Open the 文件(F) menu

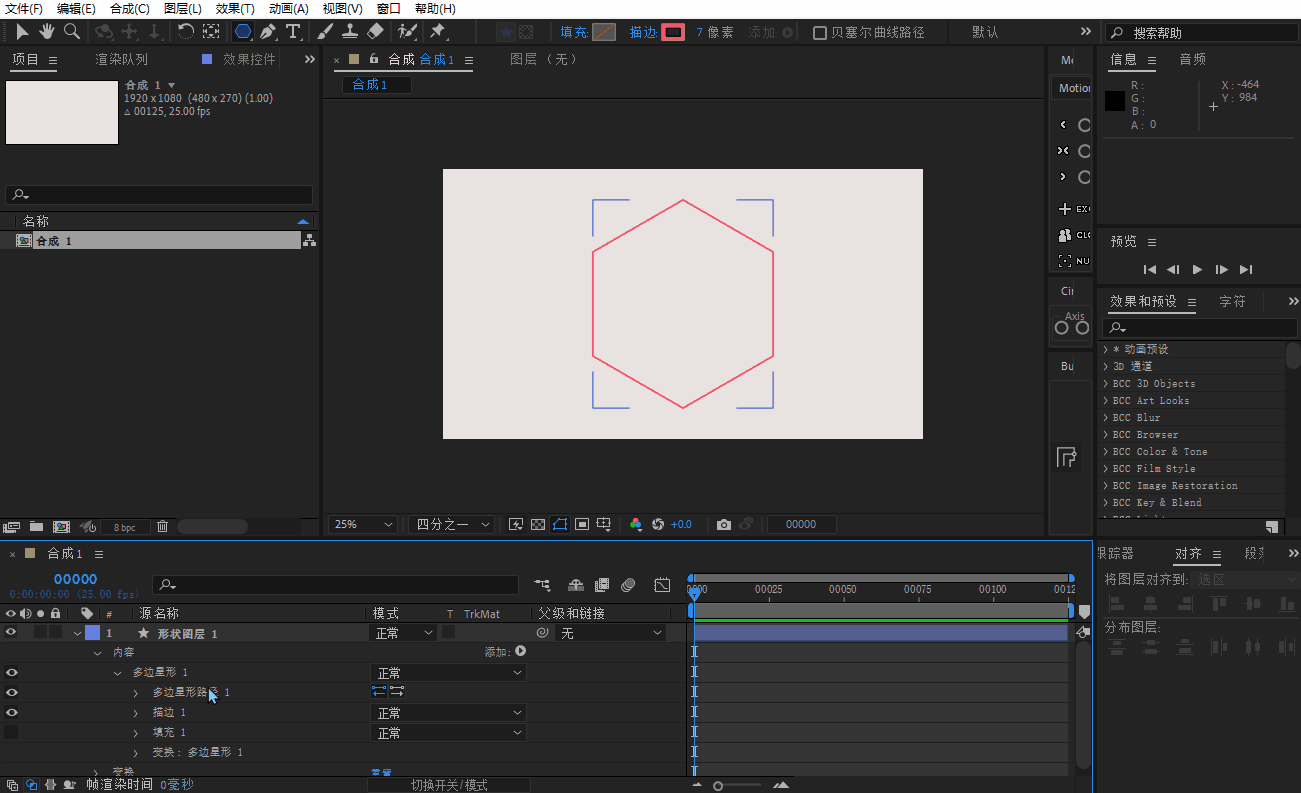(23, 9)
